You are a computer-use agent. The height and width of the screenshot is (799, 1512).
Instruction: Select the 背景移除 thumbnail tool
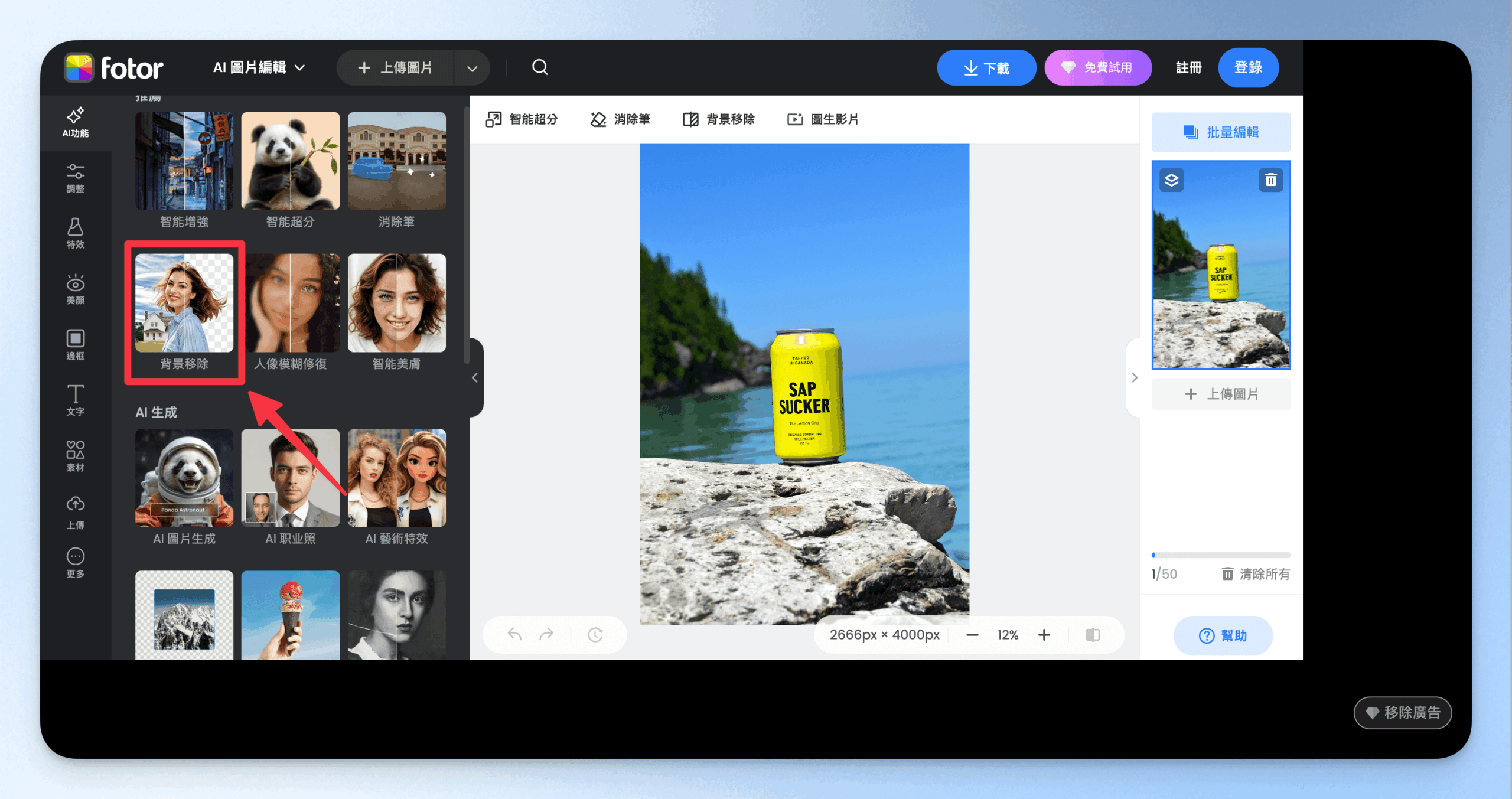pyautogui.click(x=184, y=304)
